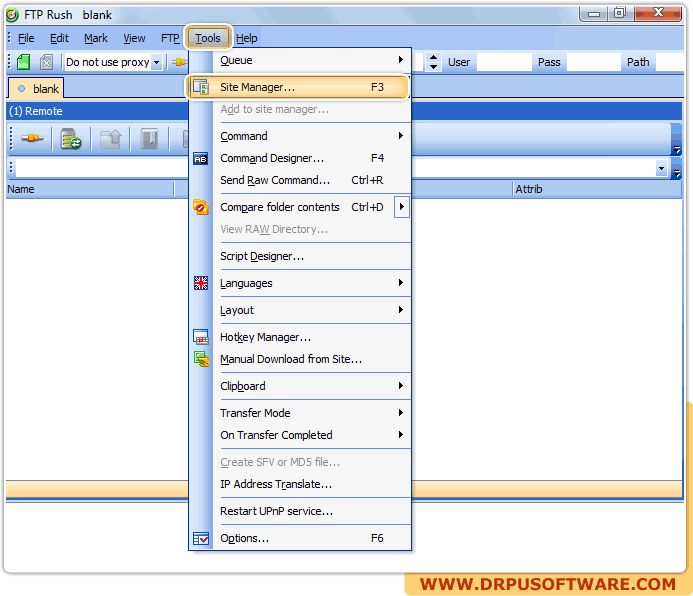Image resolution: width=693 pixels, height=596 pixels.
Task: Click the port stepper down arrow
Action: pos(434,67)
